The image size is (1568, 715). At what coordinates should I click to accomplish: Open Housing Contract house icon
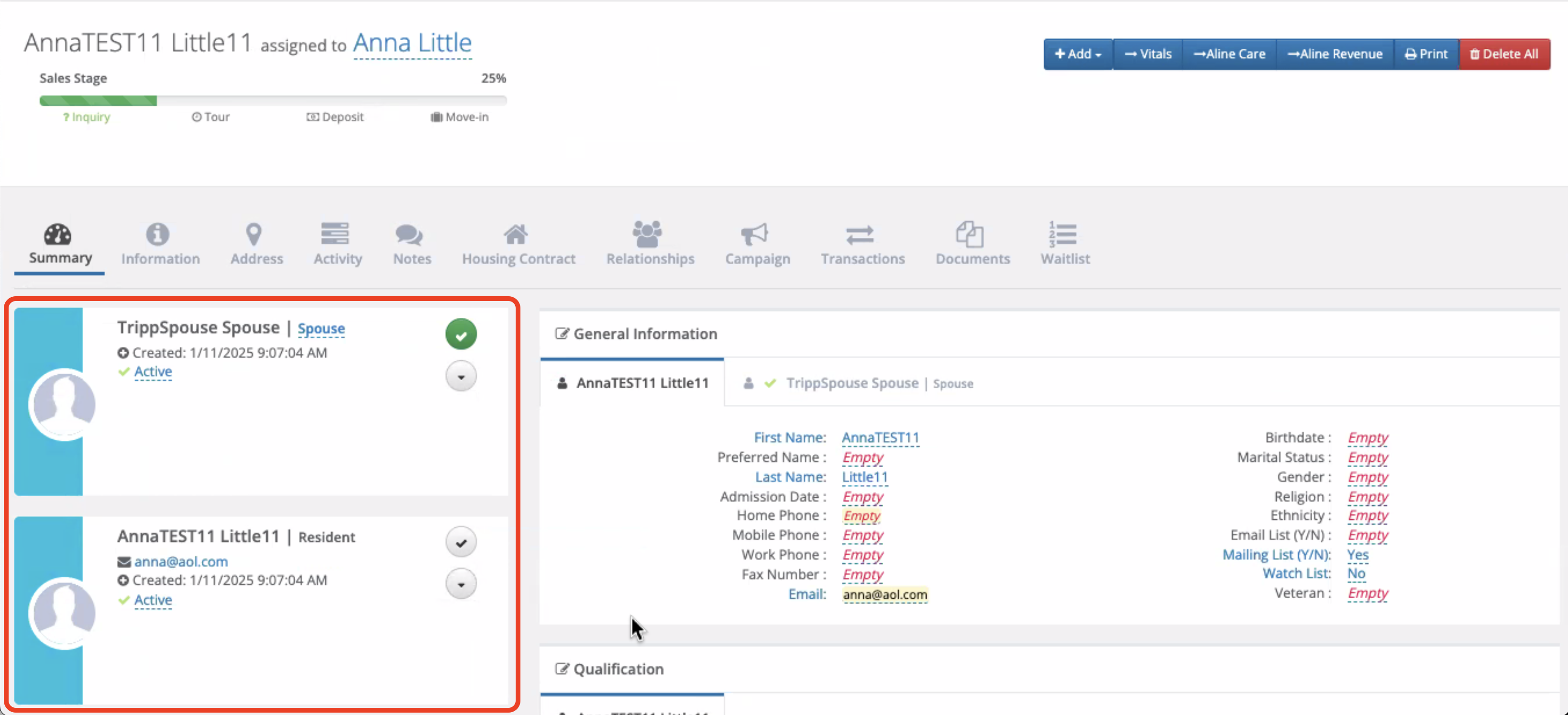pyautogui.click(x=516, y=234)
